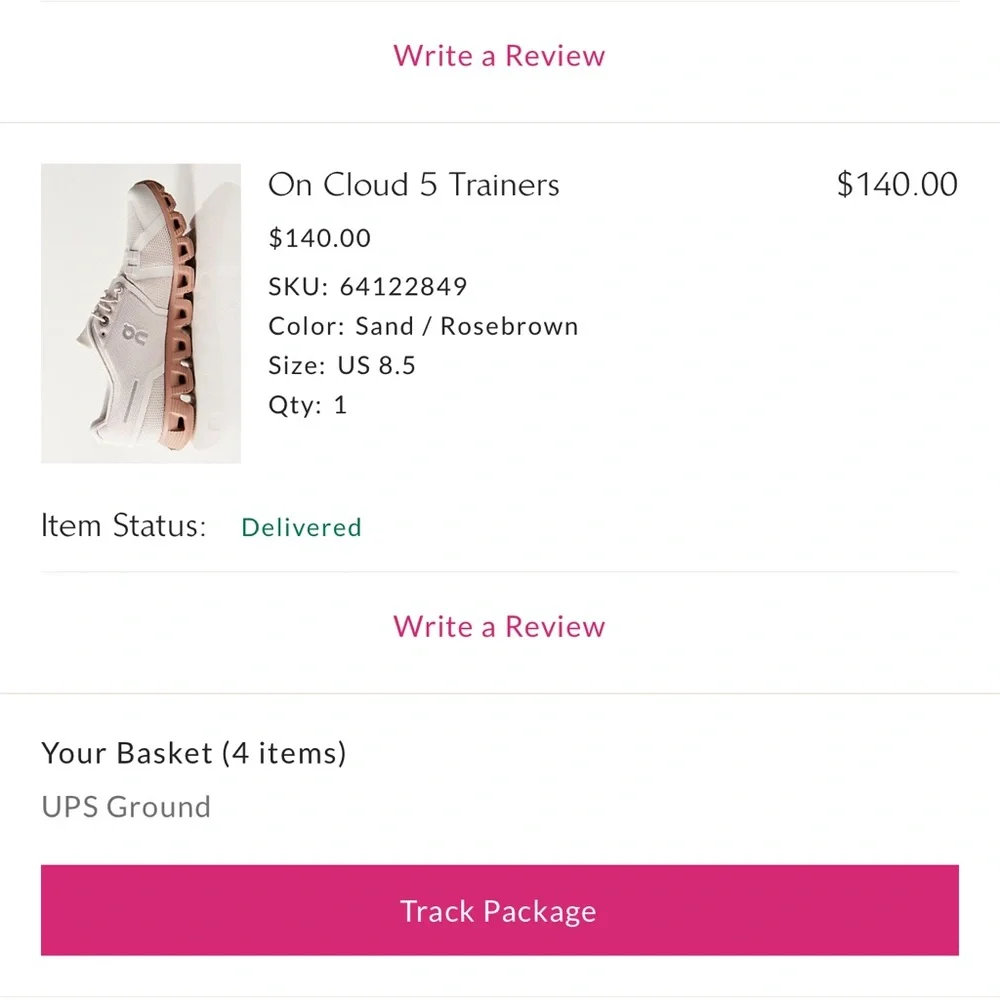Click the SKU: label text
The image size is (1000, 1000).
tap(298, 286)
